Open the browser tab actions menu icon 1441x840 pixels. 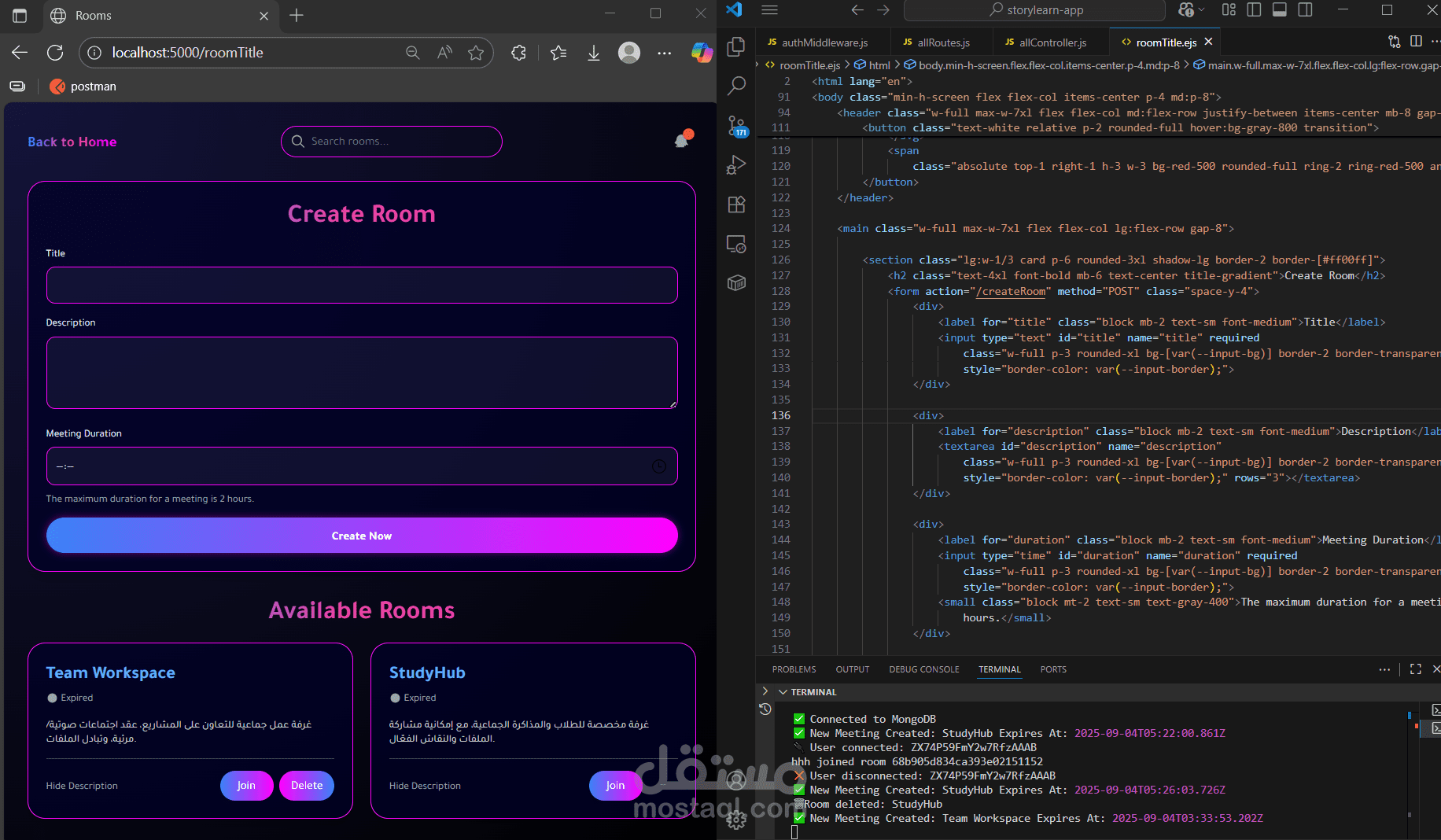[x=20, y=15]
